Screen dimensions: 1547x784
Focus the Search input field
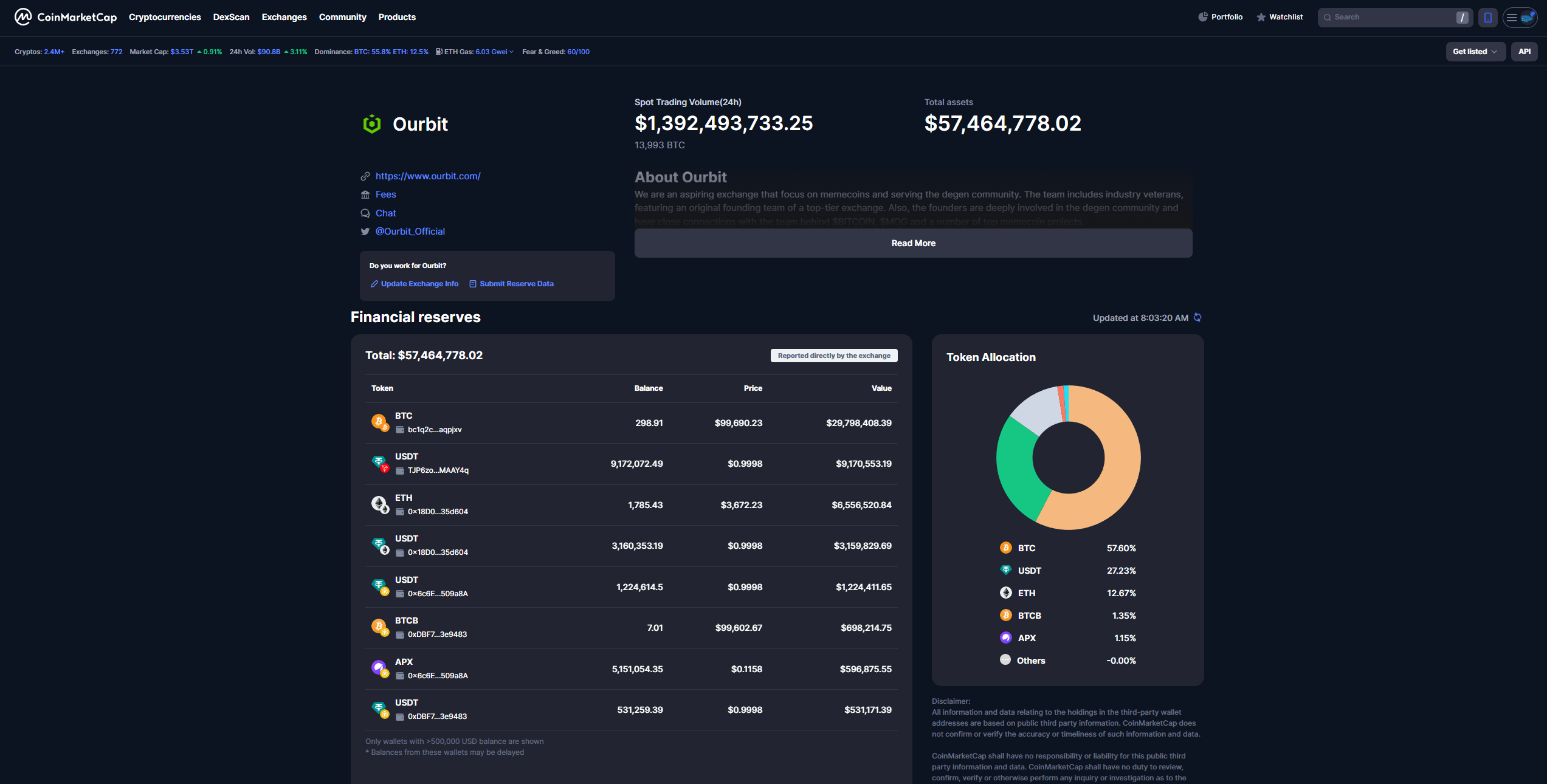[1395, 18]
